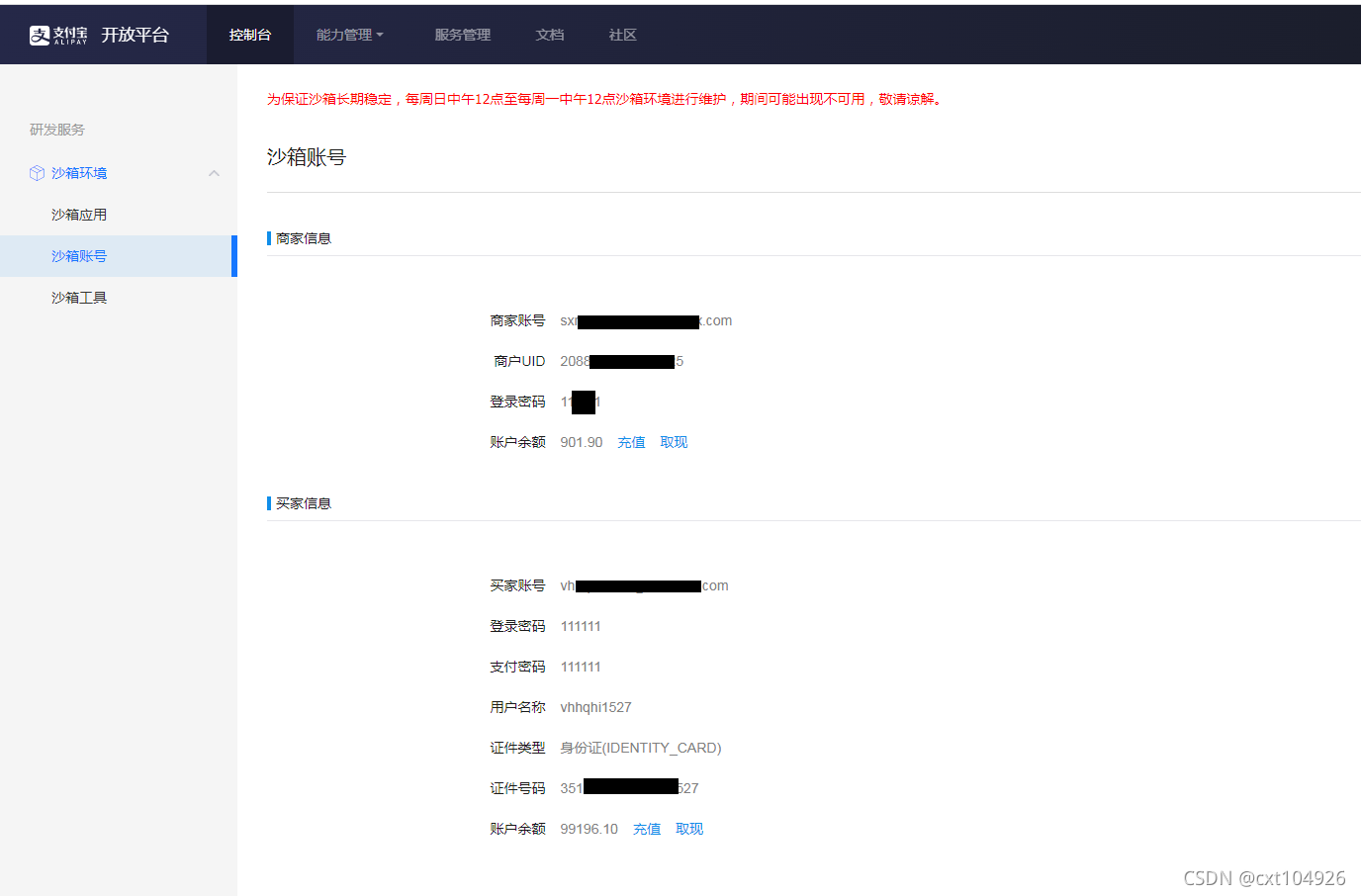Go to the 社区 navigation item
Image resolution: width=1361 pixels, height=896 pixels.
click(623, 35)
